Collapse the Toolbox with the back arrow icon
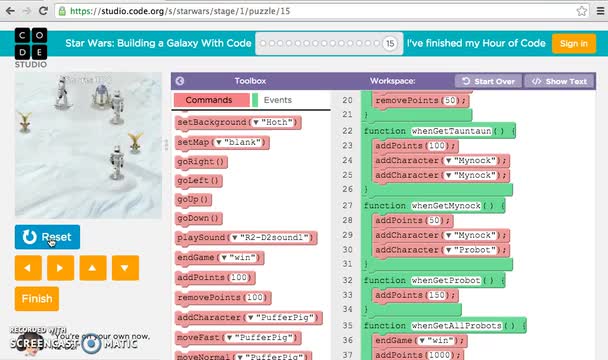Screen dimensions: 608x360 [x=180, y=81]
